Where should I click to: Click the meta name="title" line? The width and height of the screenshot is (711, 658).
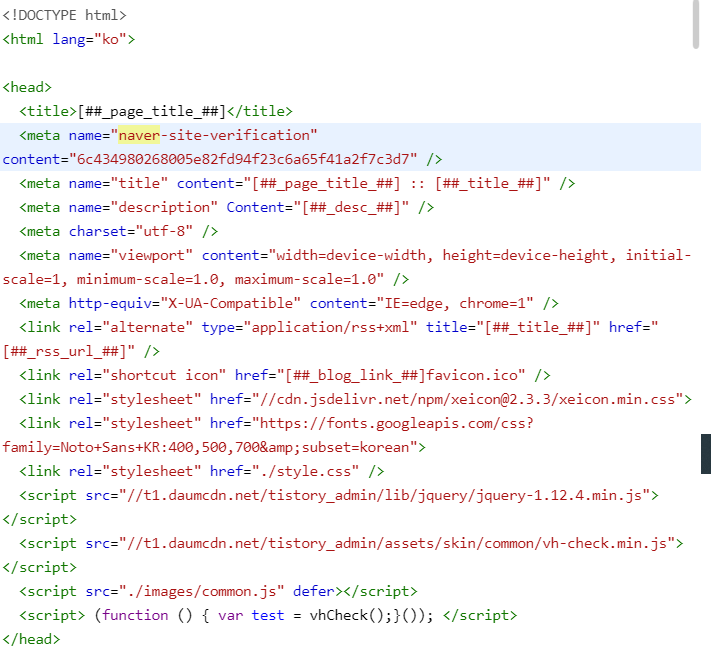[x=297, y=184]
